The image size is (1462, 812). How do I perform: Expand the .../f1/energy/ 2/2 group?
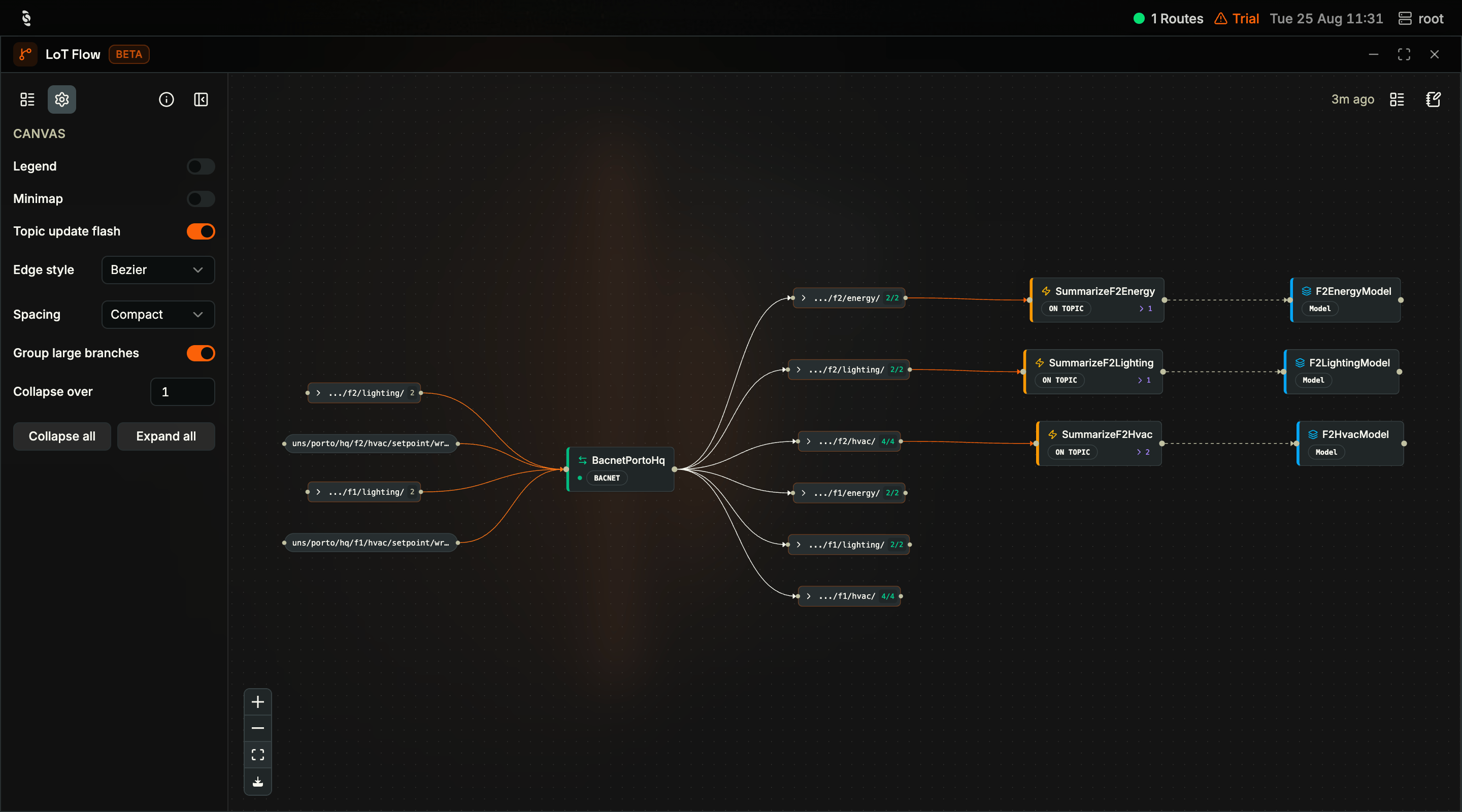coord(804,493)
